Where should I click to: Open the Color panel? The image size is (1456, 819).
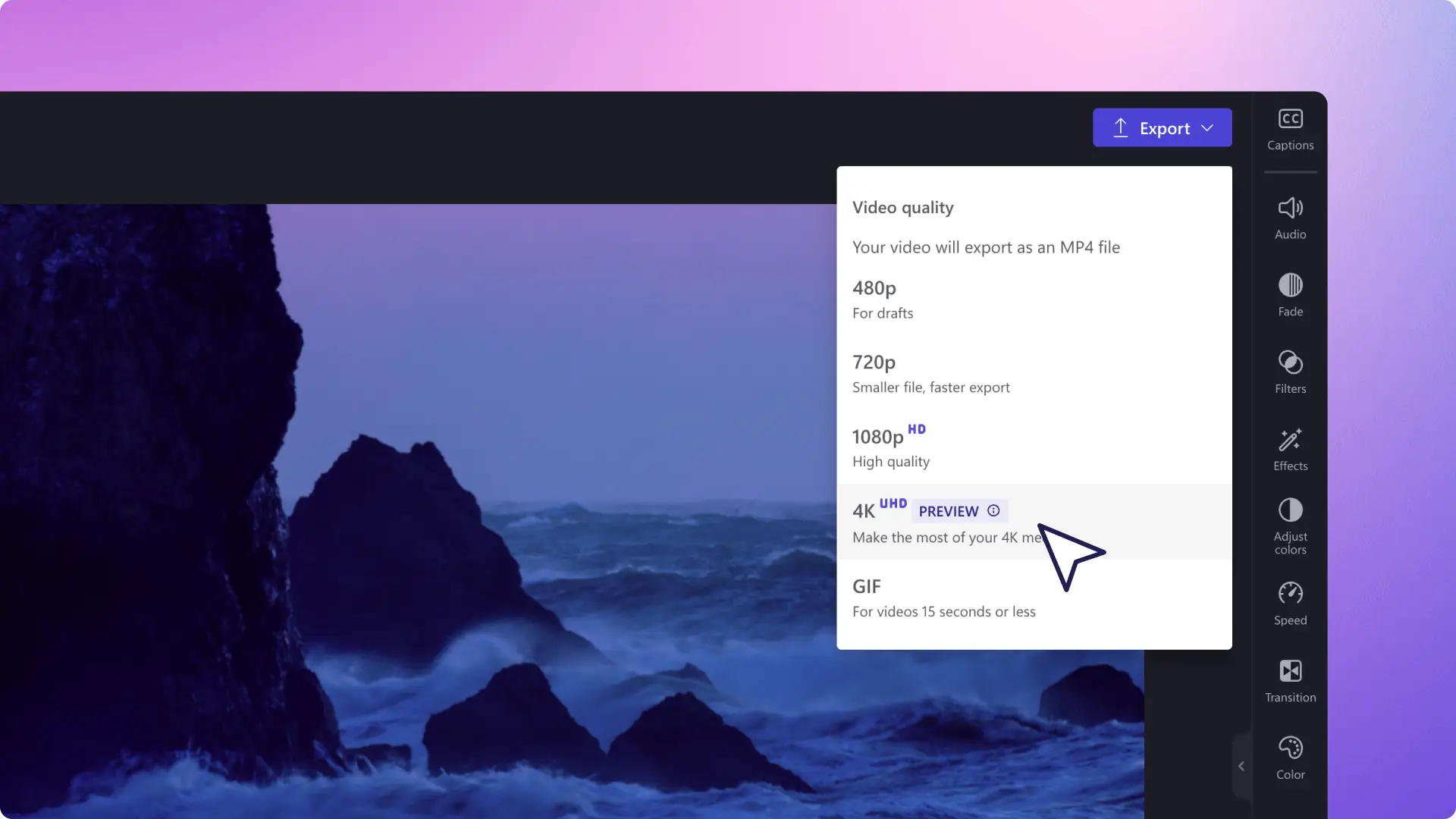[x=1290, y=758]
